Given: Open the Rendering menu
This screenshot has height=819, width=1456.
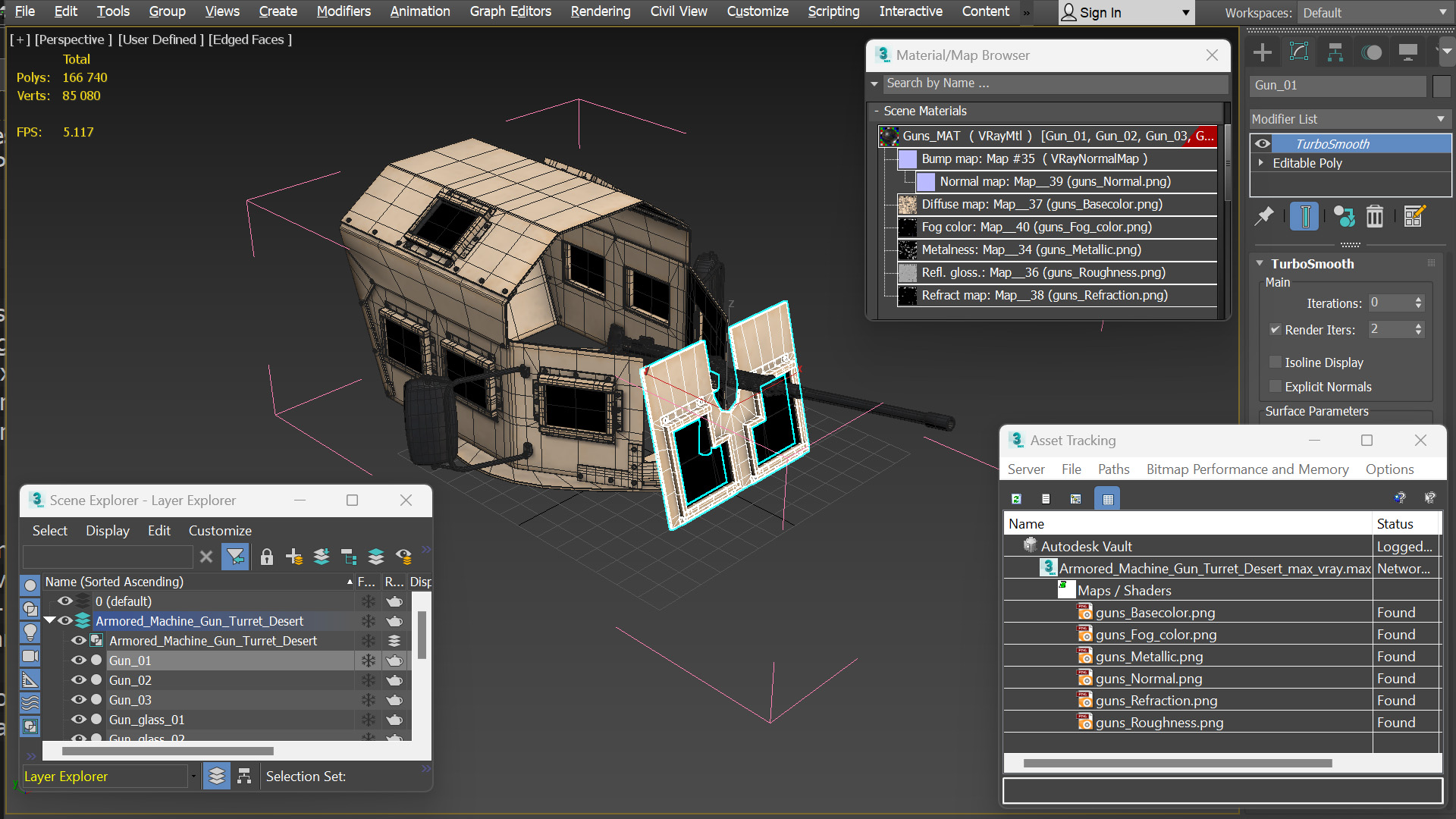Looking at the screenshot, I should [600, 11].
